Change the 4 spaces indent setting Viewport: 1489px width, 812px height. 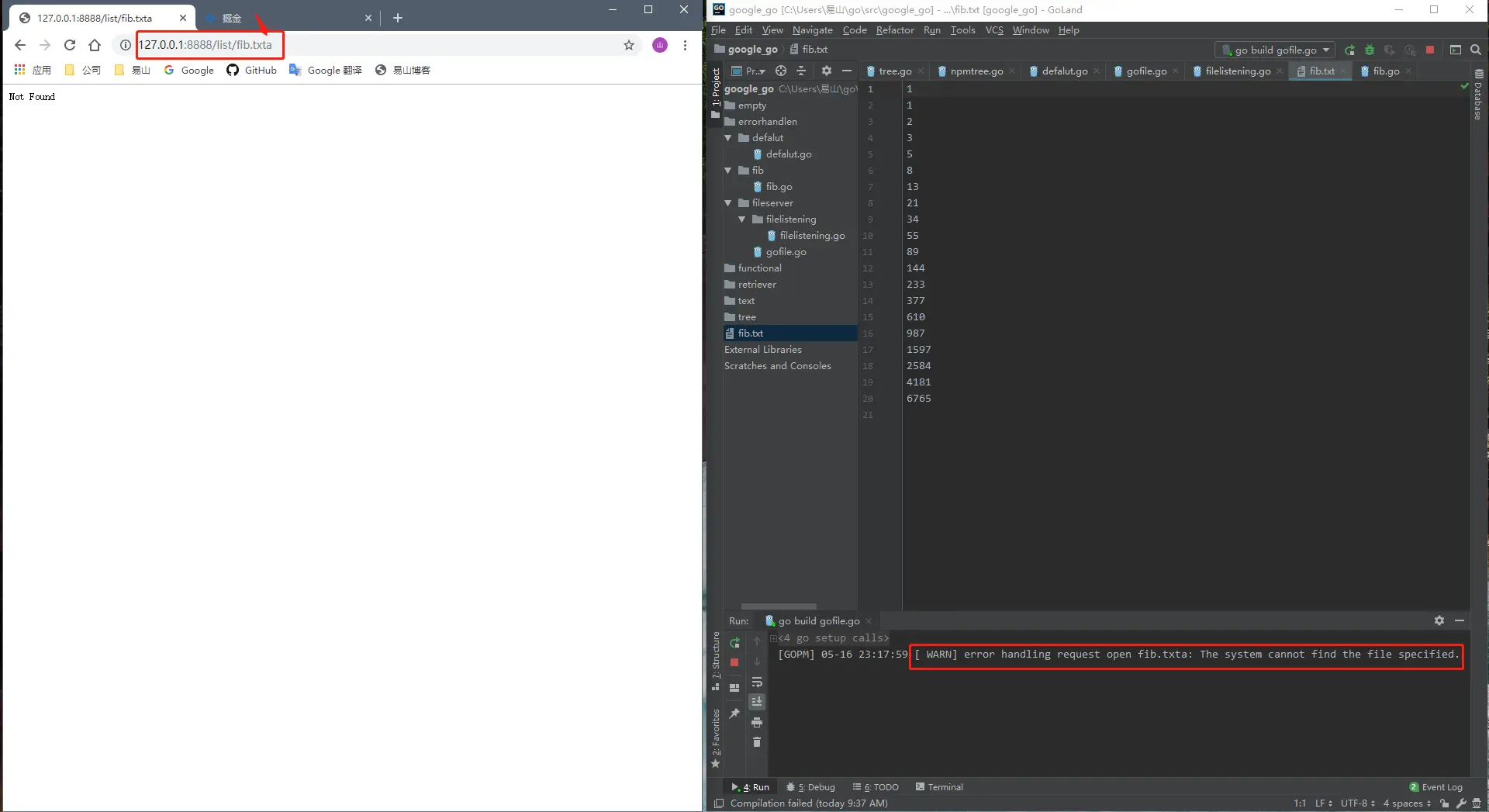point(1407,803)
